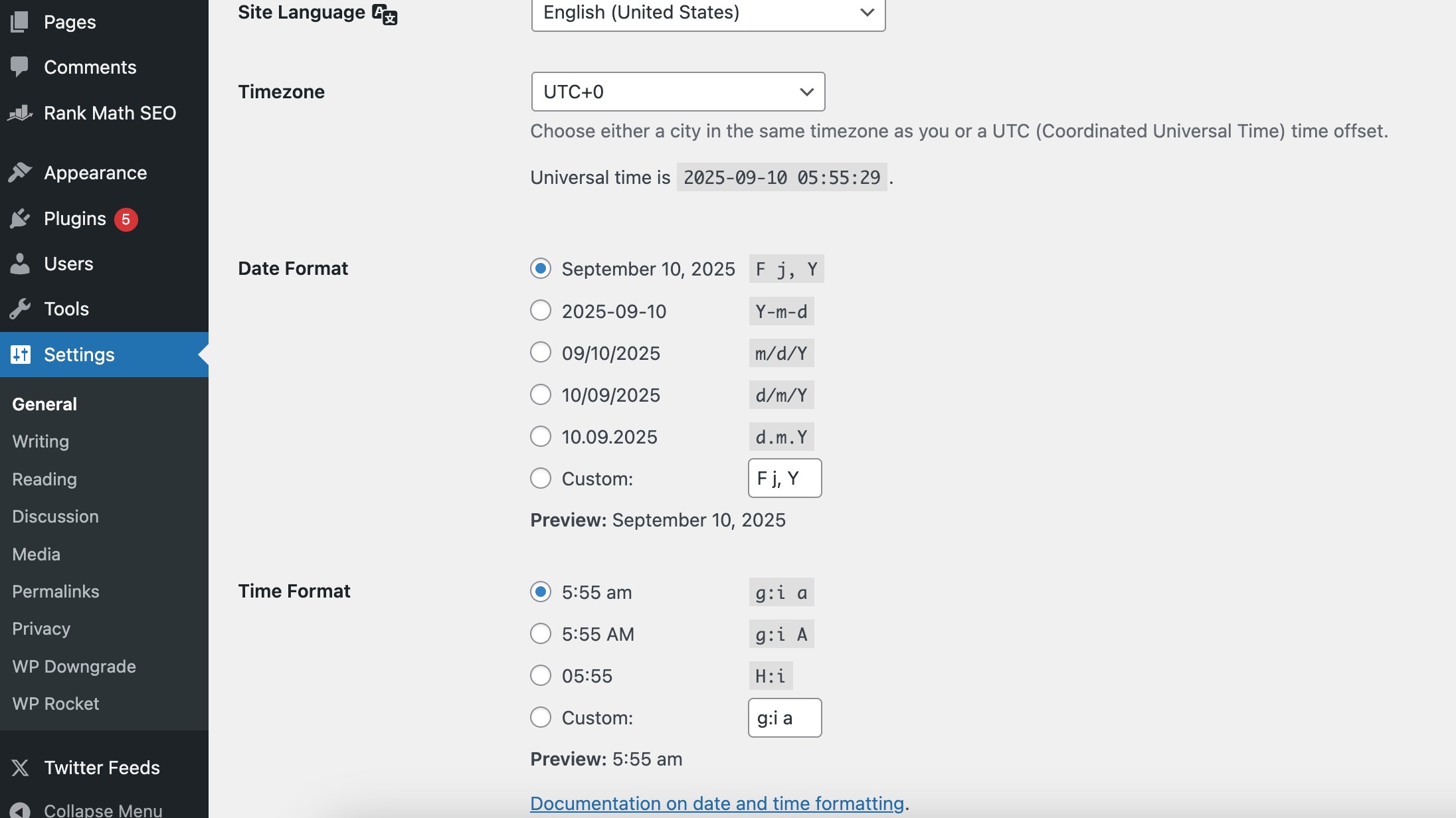Go to General settings submenu
Image resolution: width=1456 pixels, height=818 pixels.
(x=45, y=404)
